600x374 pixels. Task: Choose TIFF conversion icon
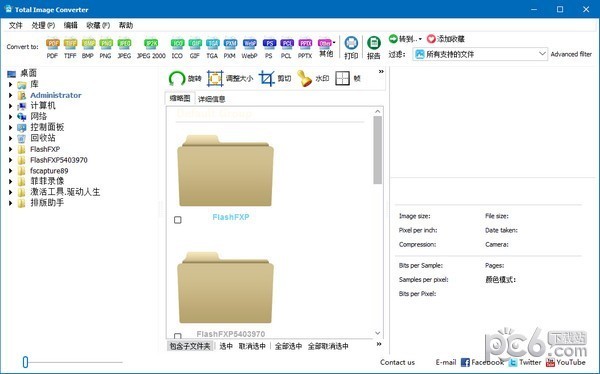tap(70, 48)
